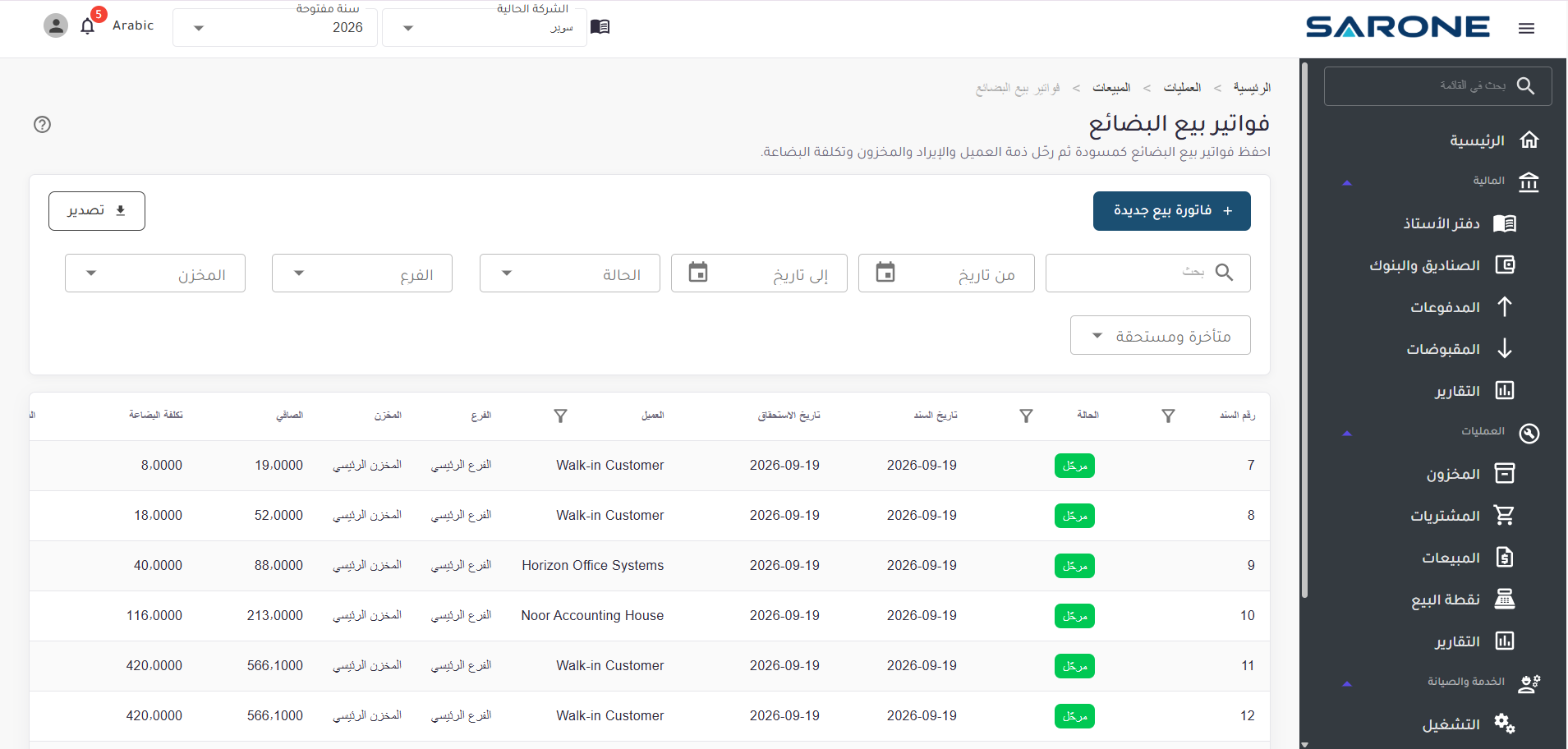The width and height of the screenshot is (1568, 749).
Task: Click the SARONE logo
Action: (x=1398, y=27)
